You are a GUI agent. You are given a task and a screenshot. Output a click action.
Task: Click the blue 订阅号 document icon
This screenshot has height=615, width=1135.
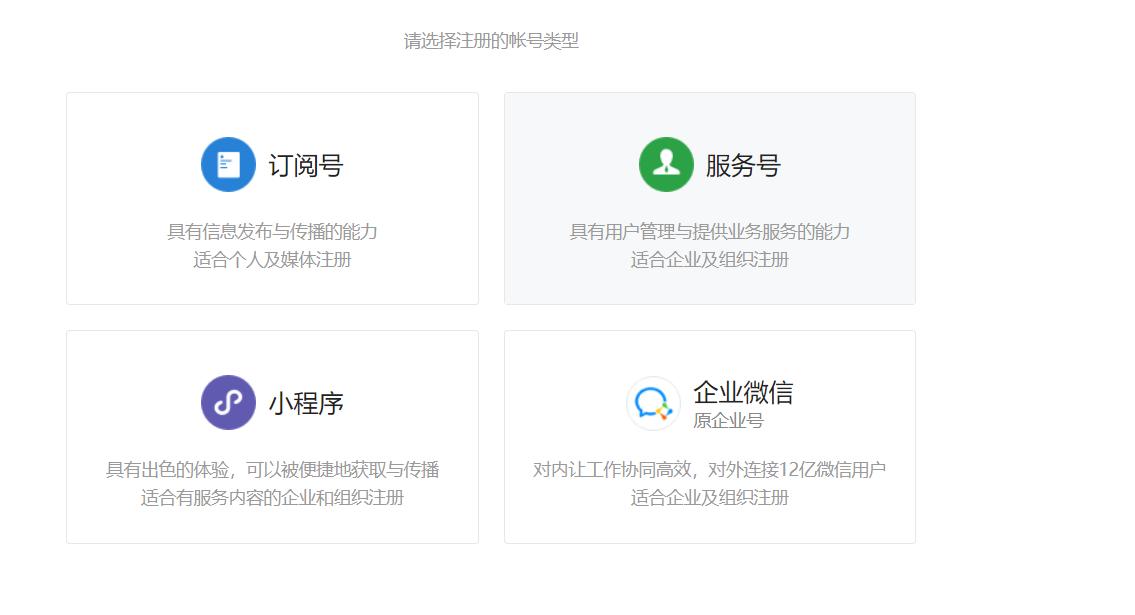coord(226,164)
